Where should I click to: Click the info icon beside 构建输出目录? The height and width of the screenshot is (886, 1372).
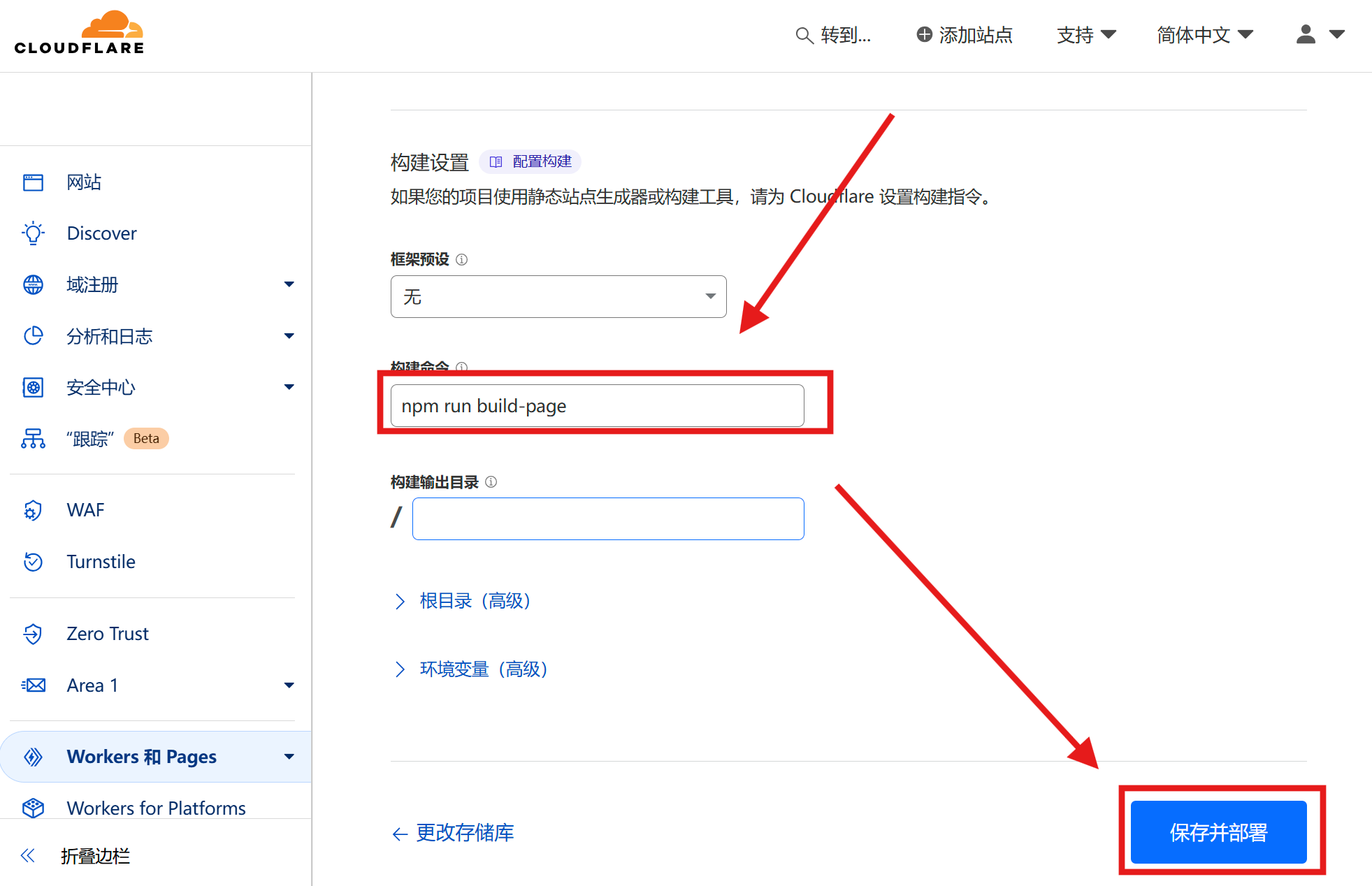coord(491,482)
